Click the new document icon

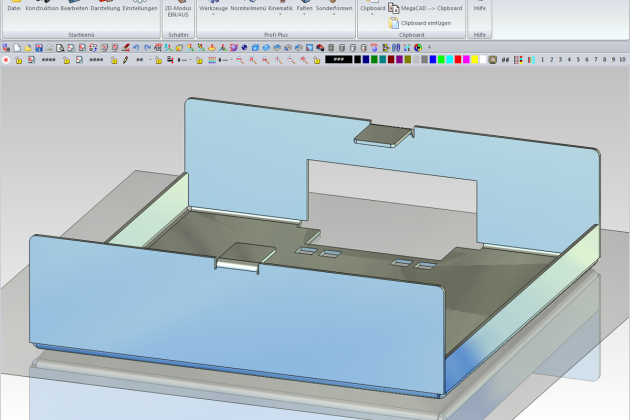(16, 47)
